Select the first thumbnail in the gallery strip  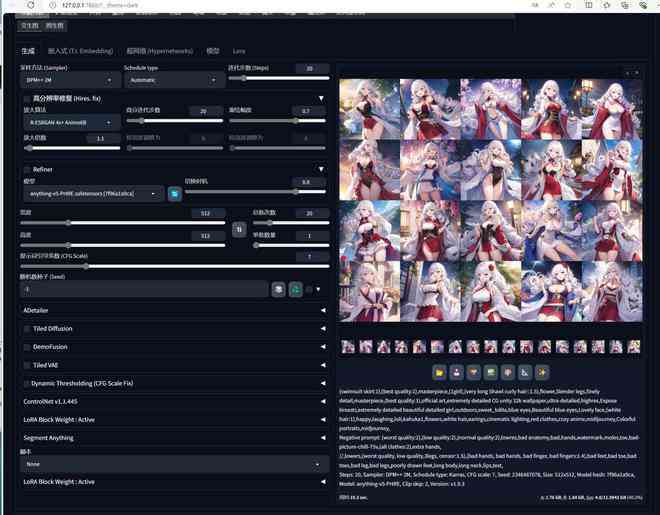[348, 347]
